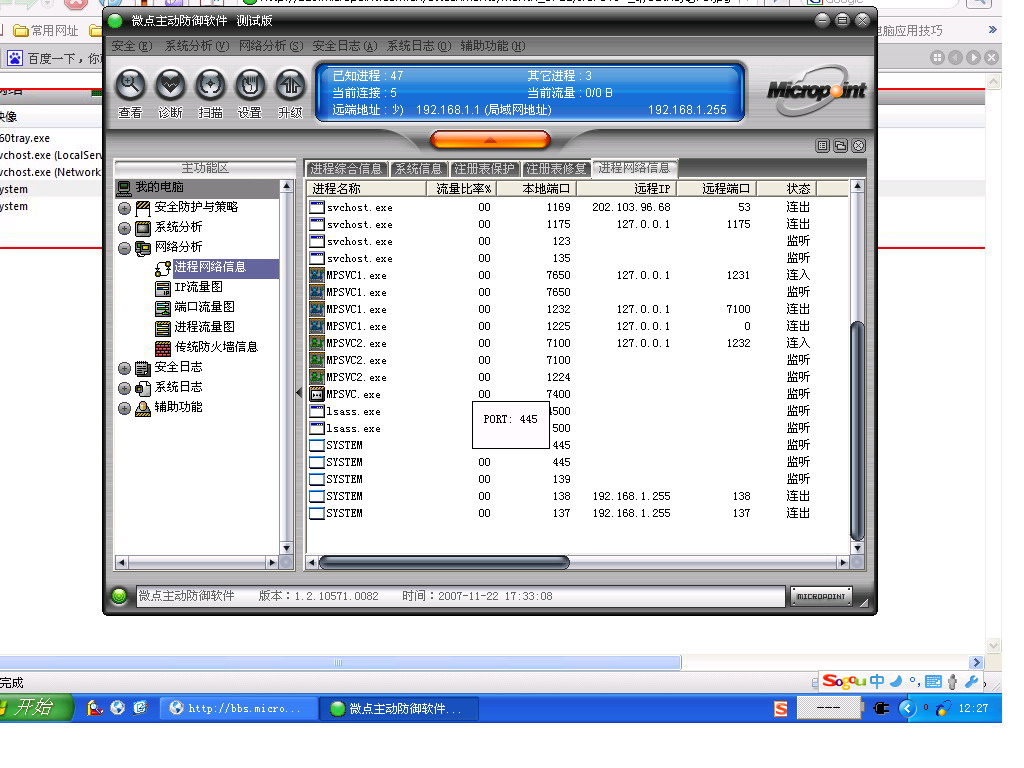The height and width of the screenshot is (768, 1024).
Task: Click the 系统分析 icon in the tree
Action: 143,229
